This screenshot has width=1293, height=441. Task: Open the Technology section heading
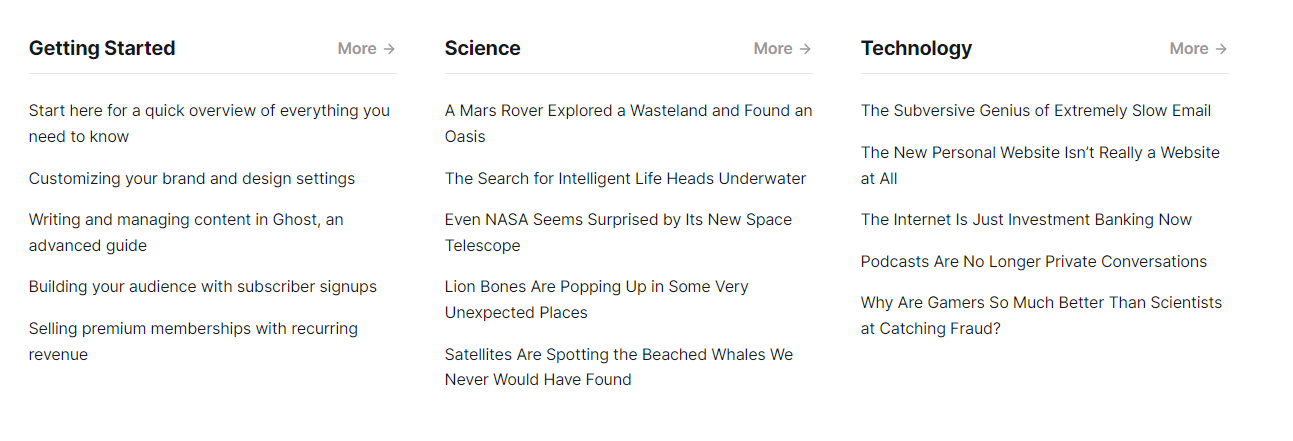click(x=916, y=48)
